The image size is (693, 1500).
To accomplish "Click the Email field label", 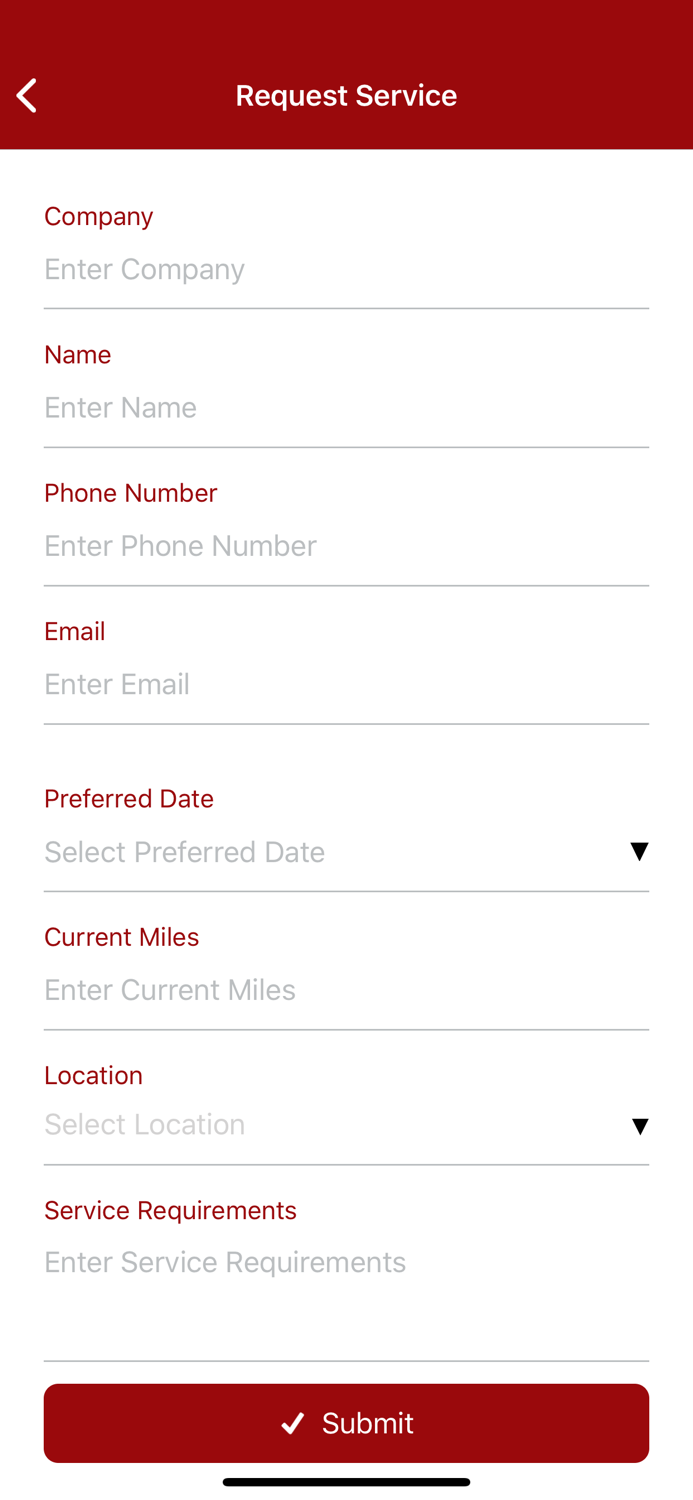I will (x=75, y=632).
